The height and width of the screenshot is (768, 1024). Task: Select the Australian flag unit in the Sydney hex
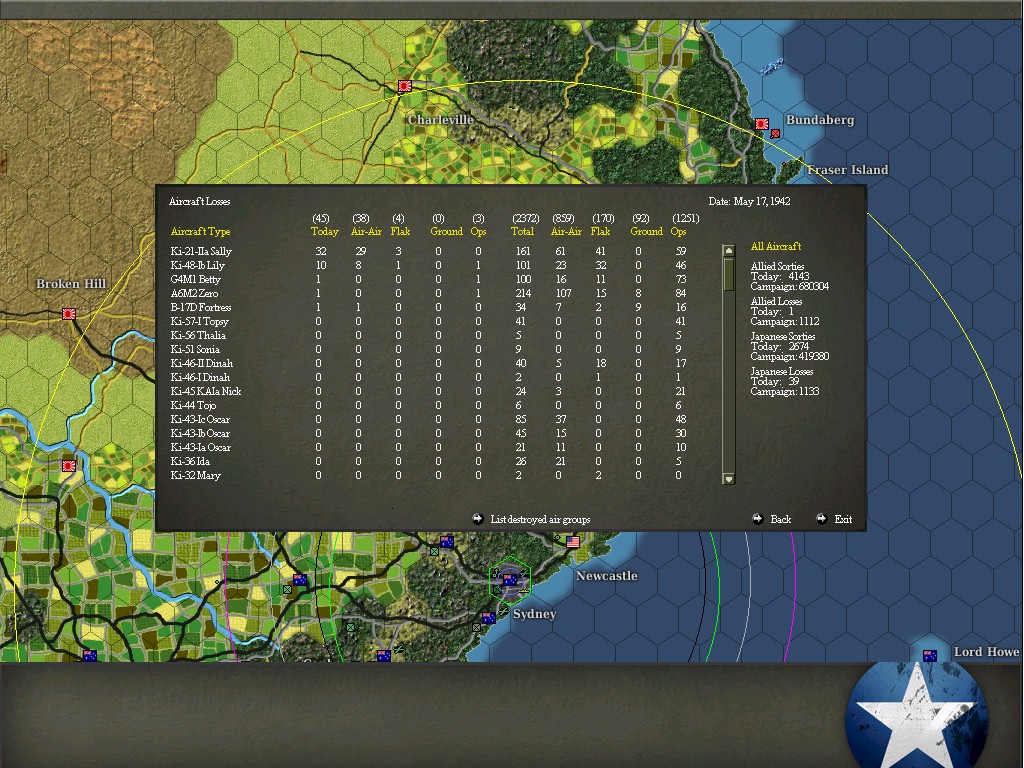tap(508, 579)
